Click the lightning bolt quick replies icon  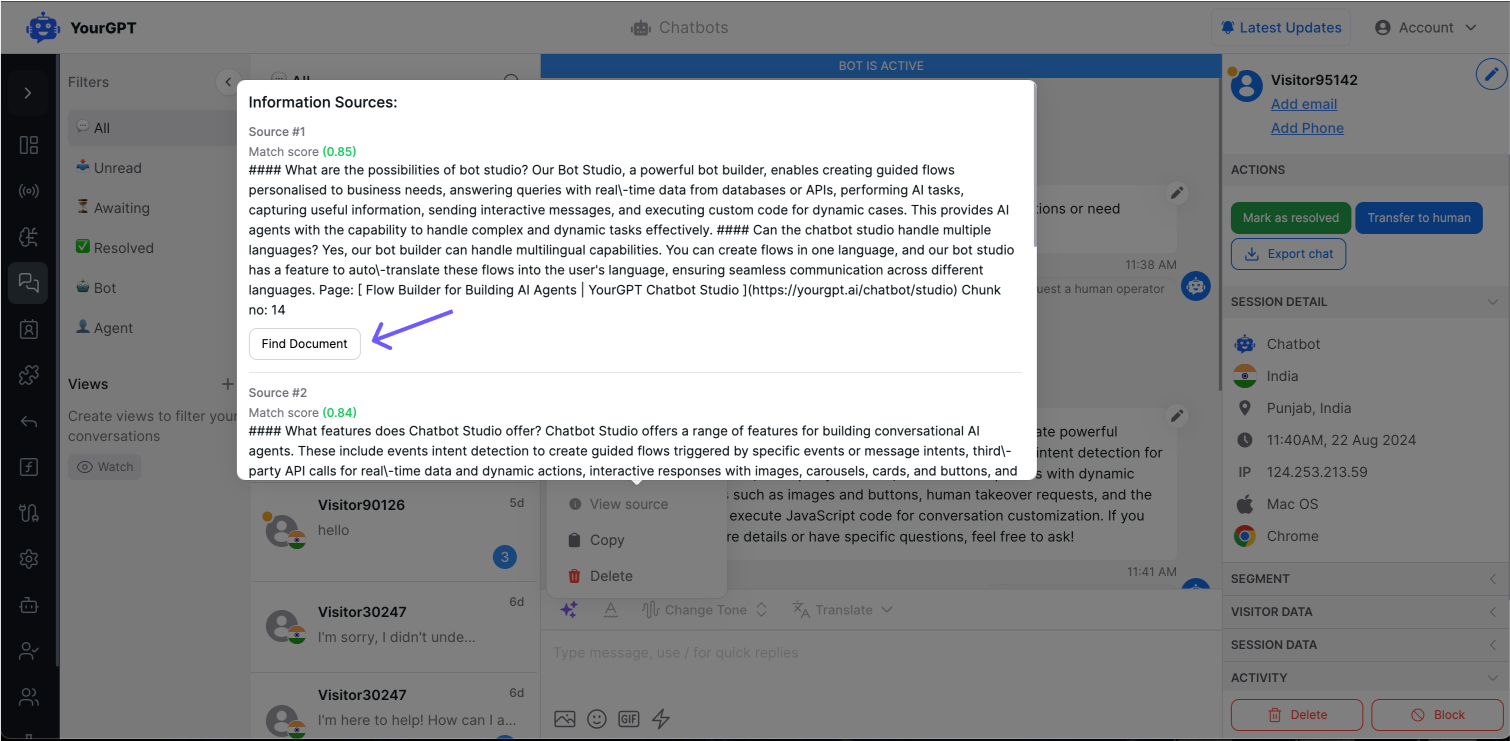click(661, 718)
